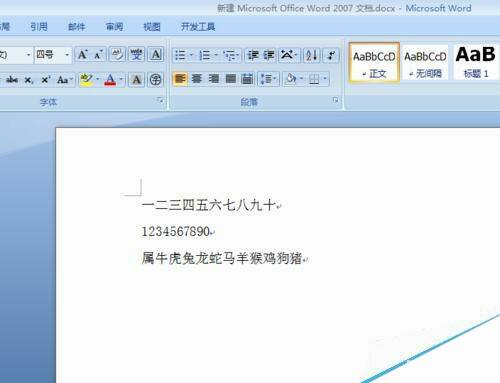Apply yellow text highlight color

coord(87,80)
